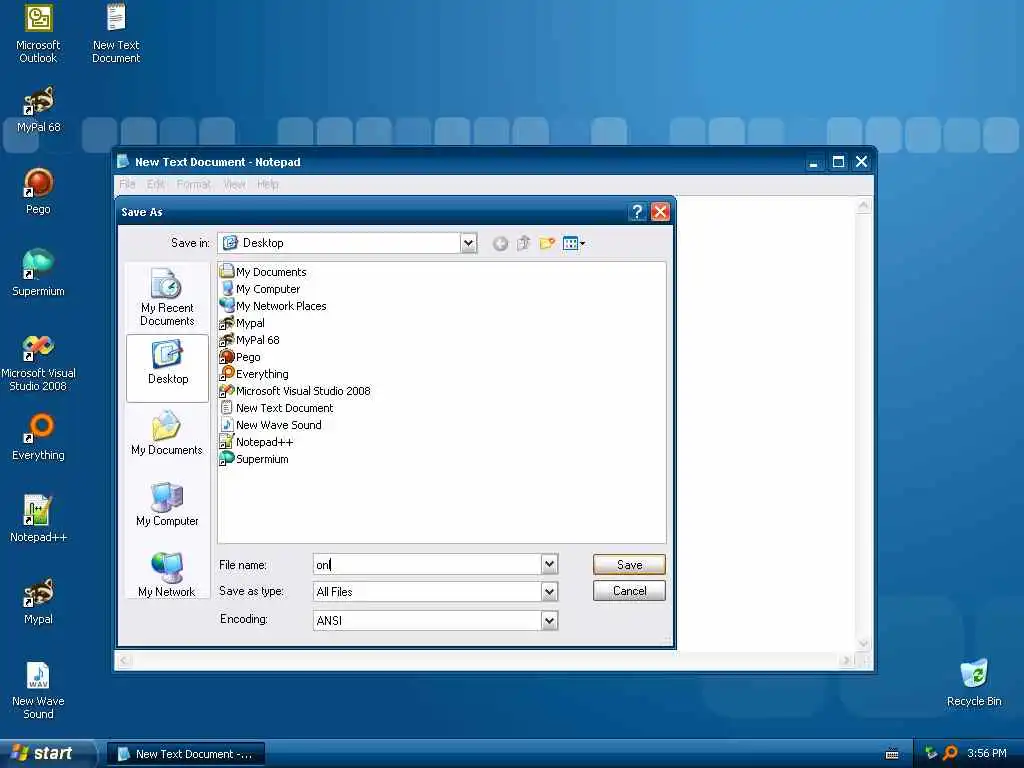Select My Computer in the places bar
Image resolution: width=1024 pixels, height=768 pixels.
167,504
